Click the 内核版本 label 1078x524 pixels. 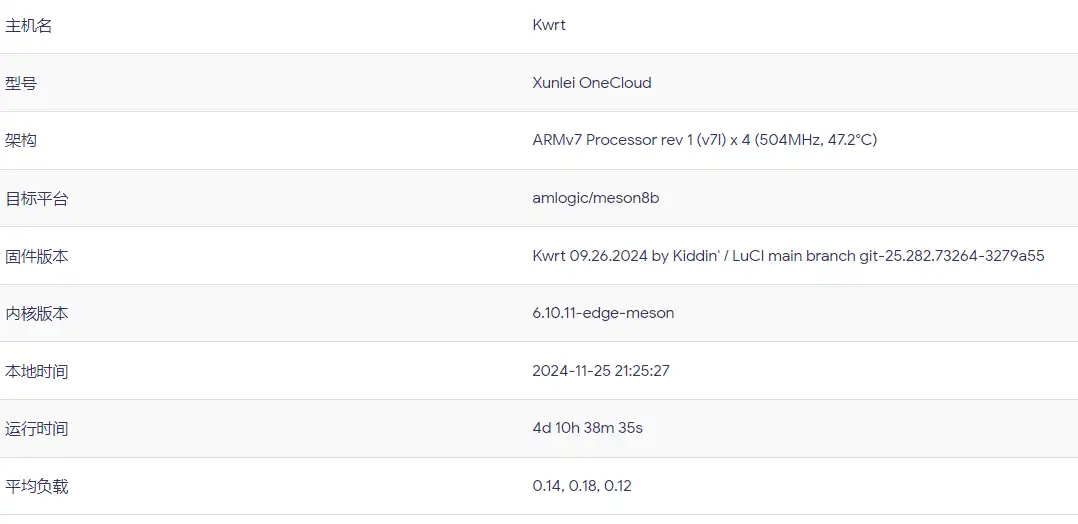coord(37,313)
